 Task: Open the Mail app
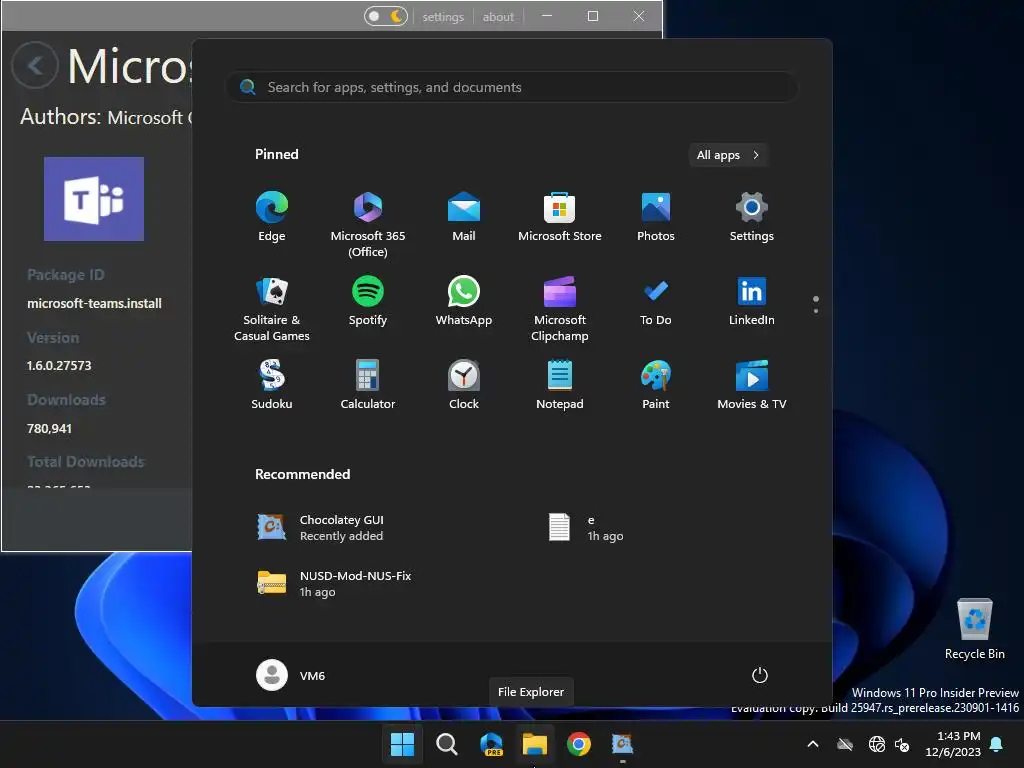click(464, 217)
